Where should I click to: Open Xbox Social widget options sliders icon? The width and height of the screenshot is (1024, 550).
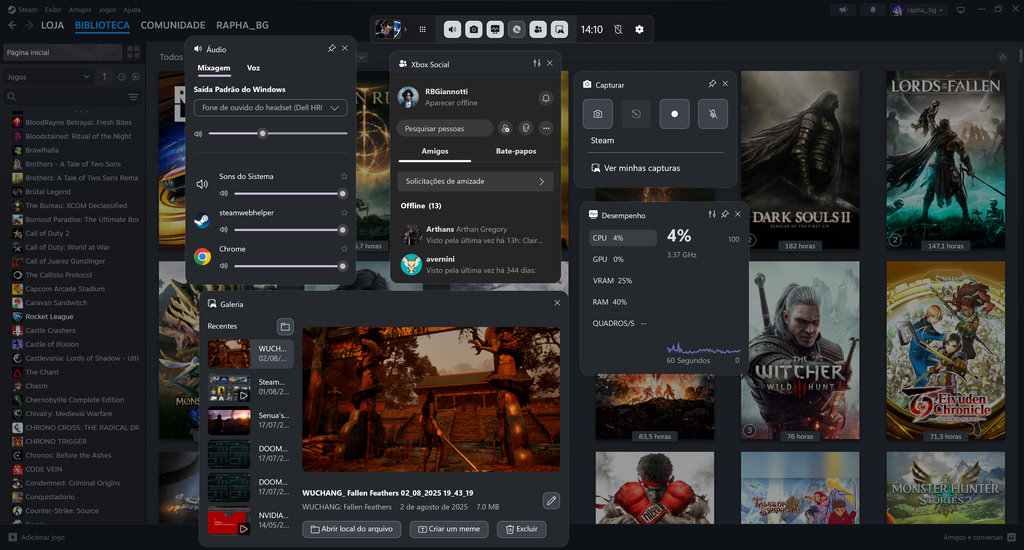tap(537, 63)
